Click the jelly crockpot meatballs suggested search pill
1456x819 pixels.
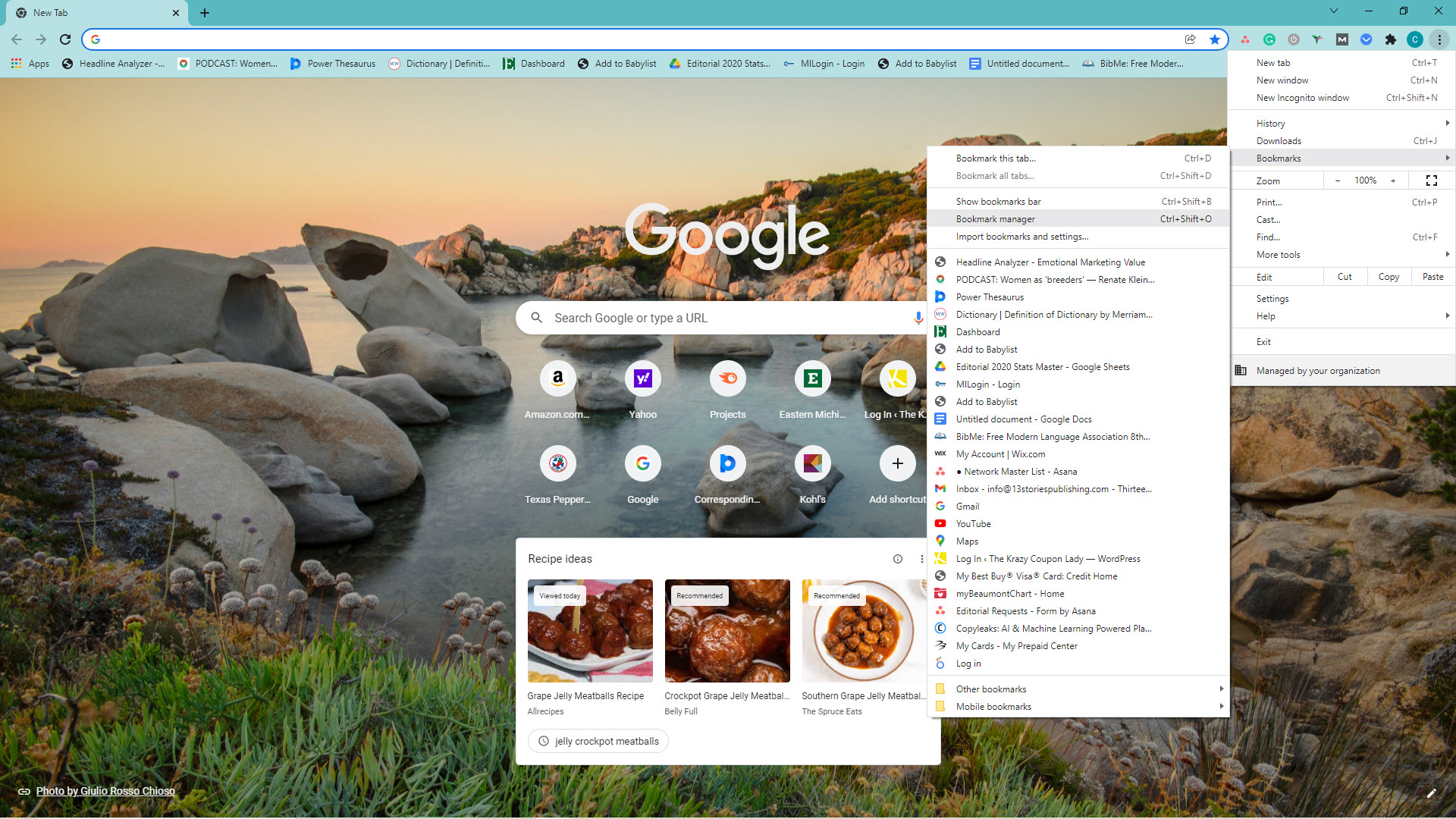tap(596, 740)
